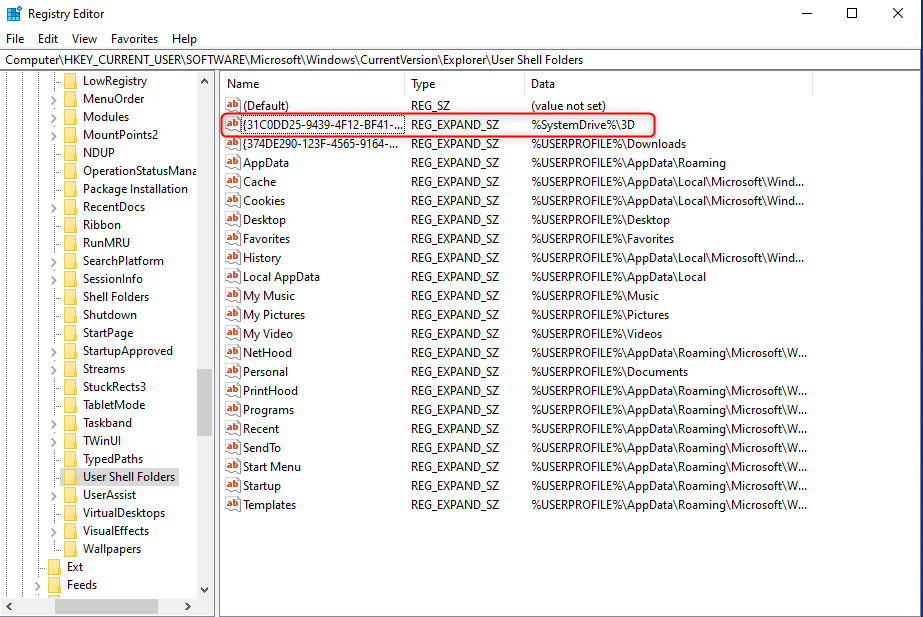Open the View menu

tap(84, 39)
